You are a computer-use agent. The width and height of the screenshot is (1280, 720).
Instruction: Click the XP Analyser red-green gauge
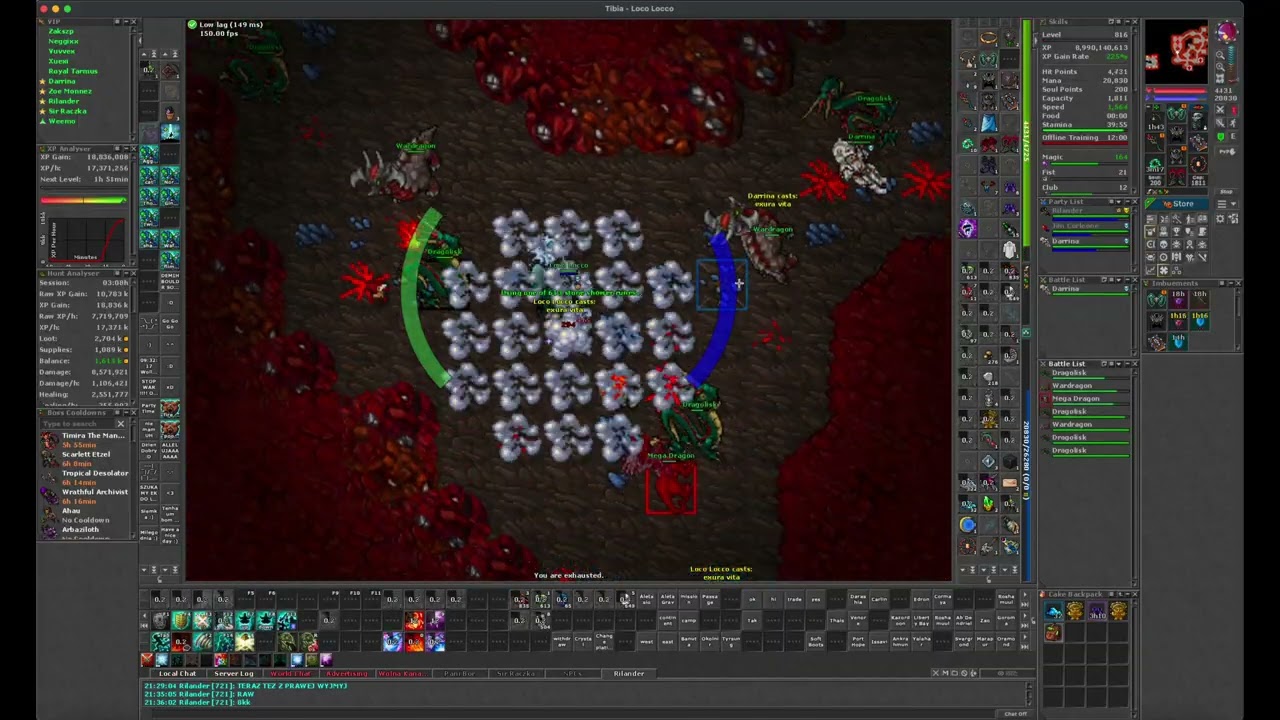point(83,200)
